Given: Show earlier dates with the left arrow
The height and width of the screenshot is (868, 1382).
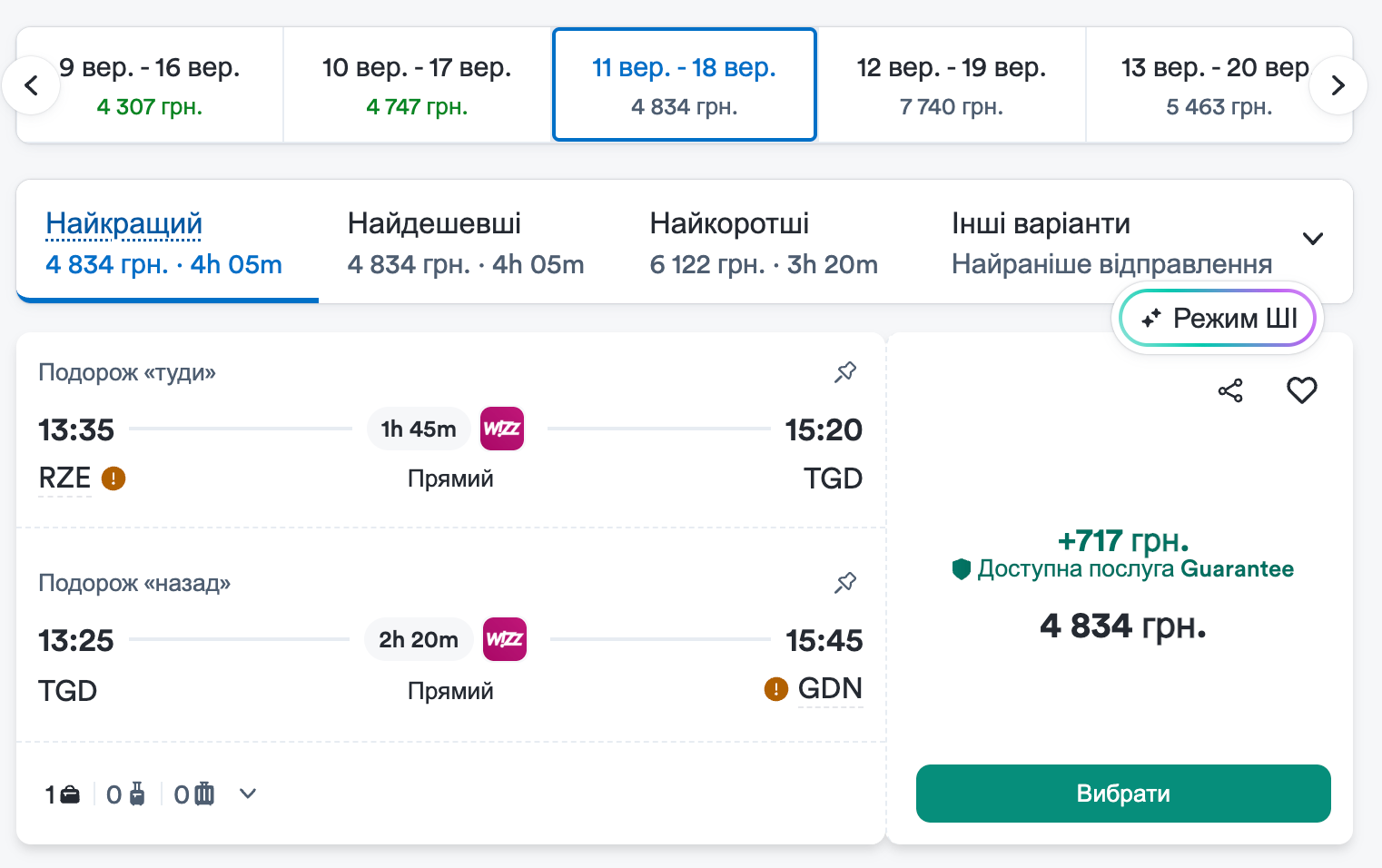Looking at the screenshot, I should click(x=31, y=85).
